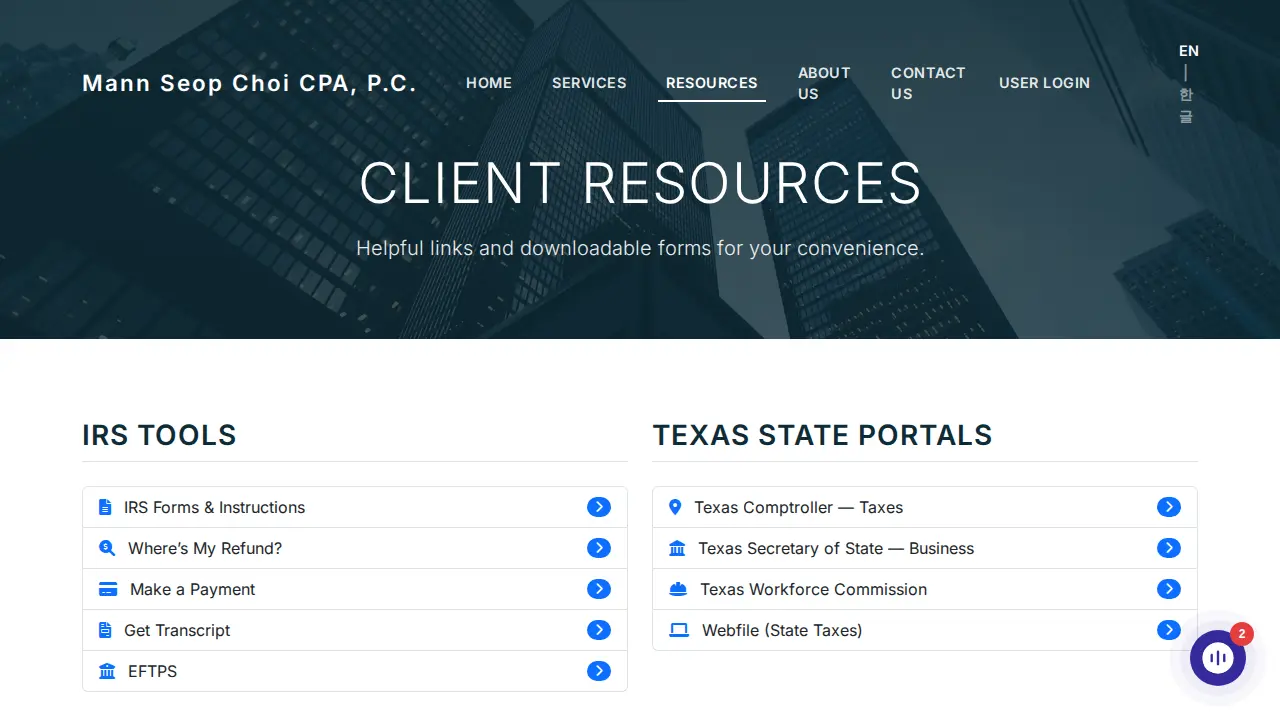Click the arrow for Webfile (State Taxes)
The width and height of the screenshot is (1280, 720).
click(1169, 630)
